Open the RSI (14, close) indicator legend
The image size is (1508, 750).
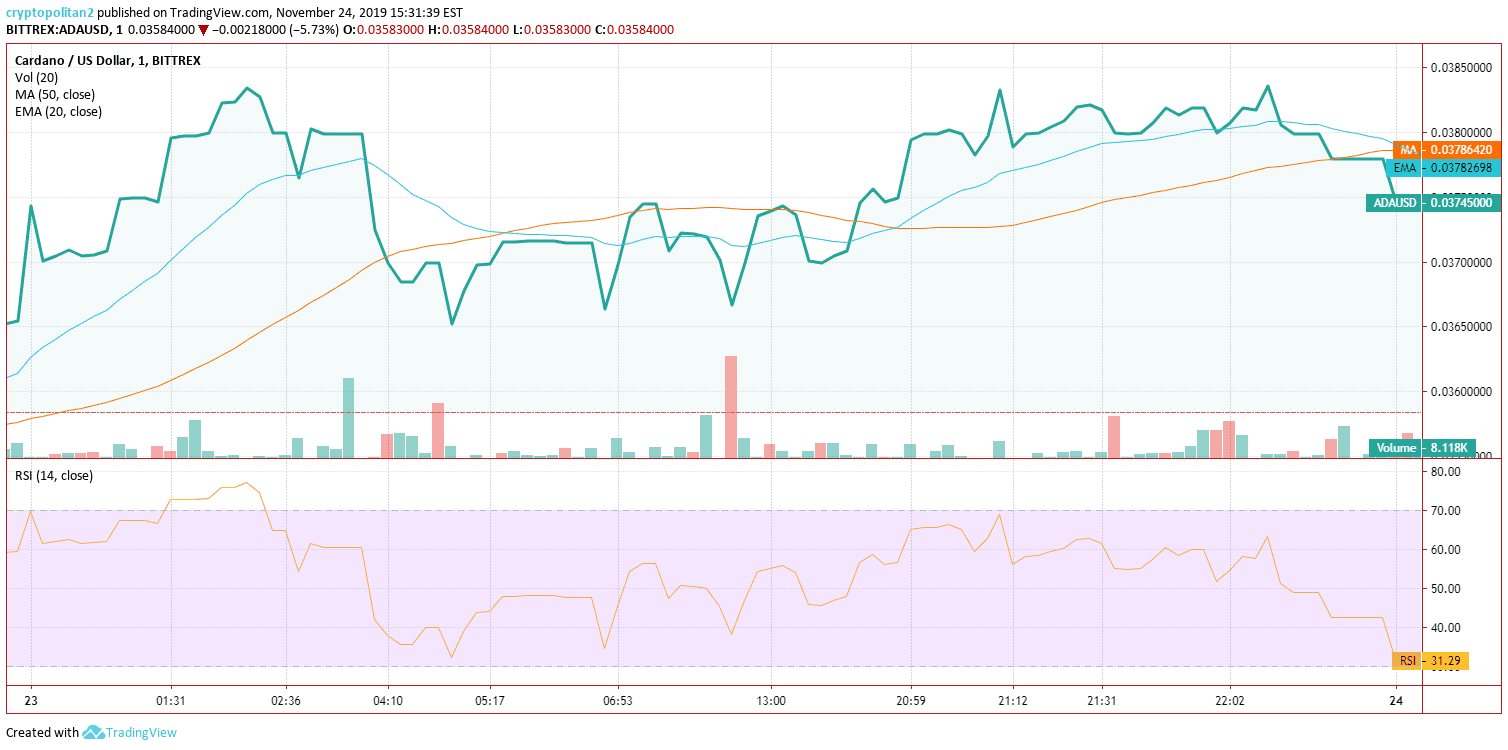point(54,475)
